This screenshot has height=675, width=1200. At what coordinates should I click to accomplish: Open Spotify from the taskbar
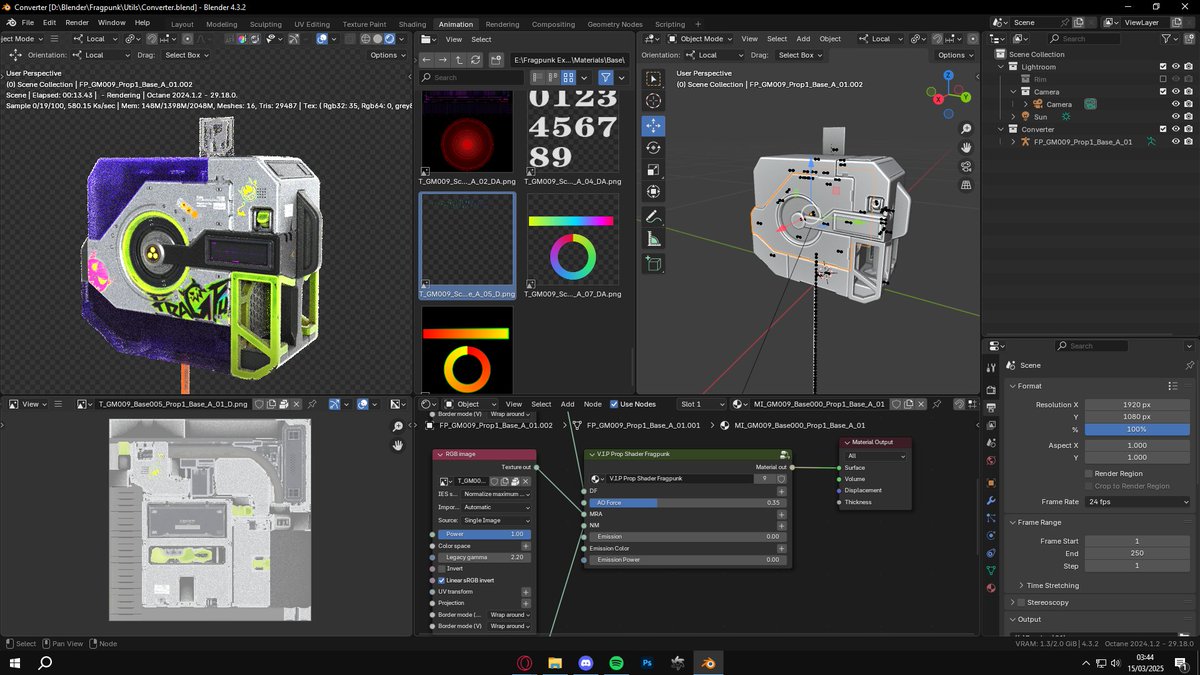(616, 663)
